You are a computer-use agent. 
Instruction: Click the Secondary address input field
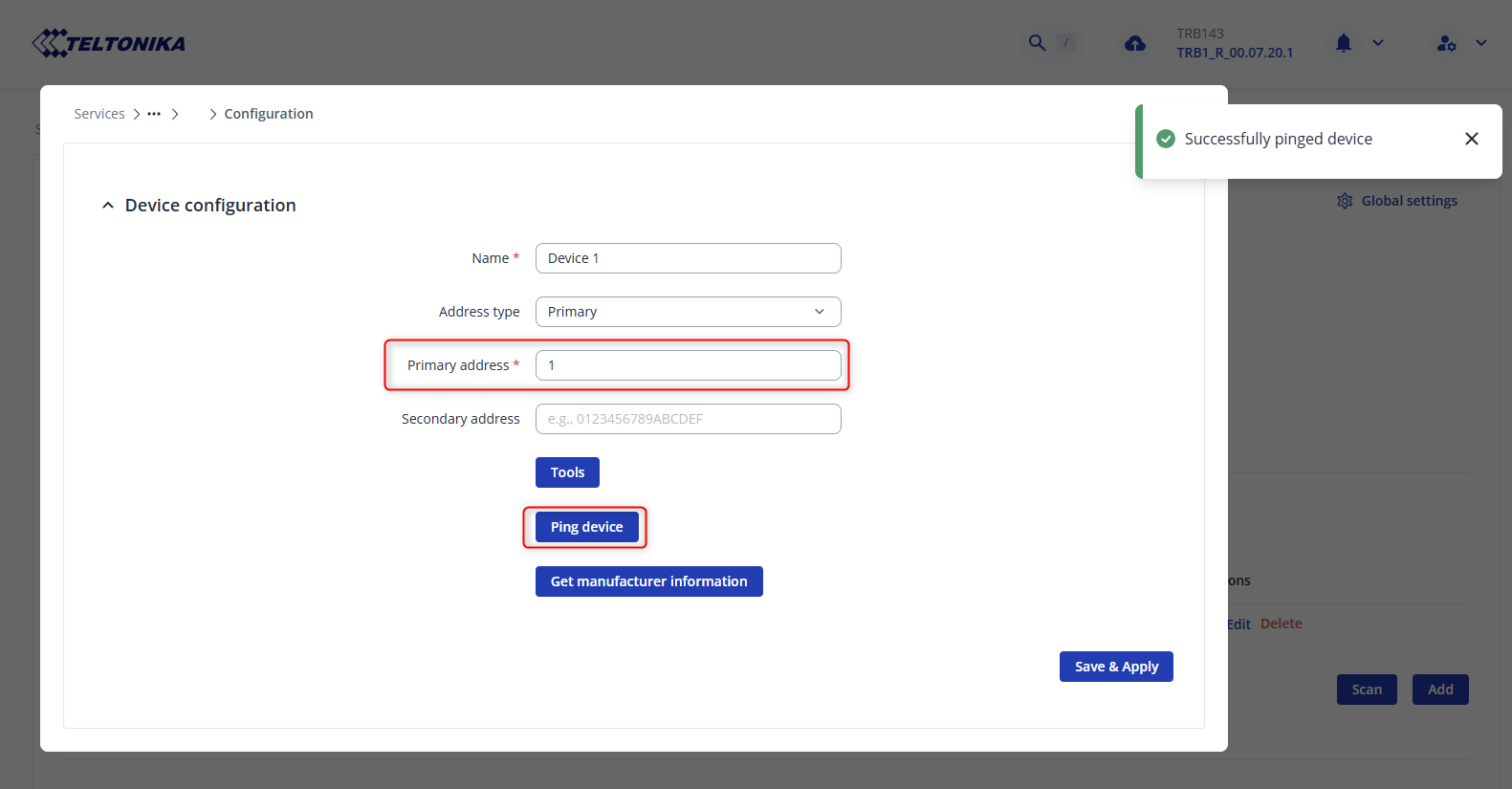point(688,419)
